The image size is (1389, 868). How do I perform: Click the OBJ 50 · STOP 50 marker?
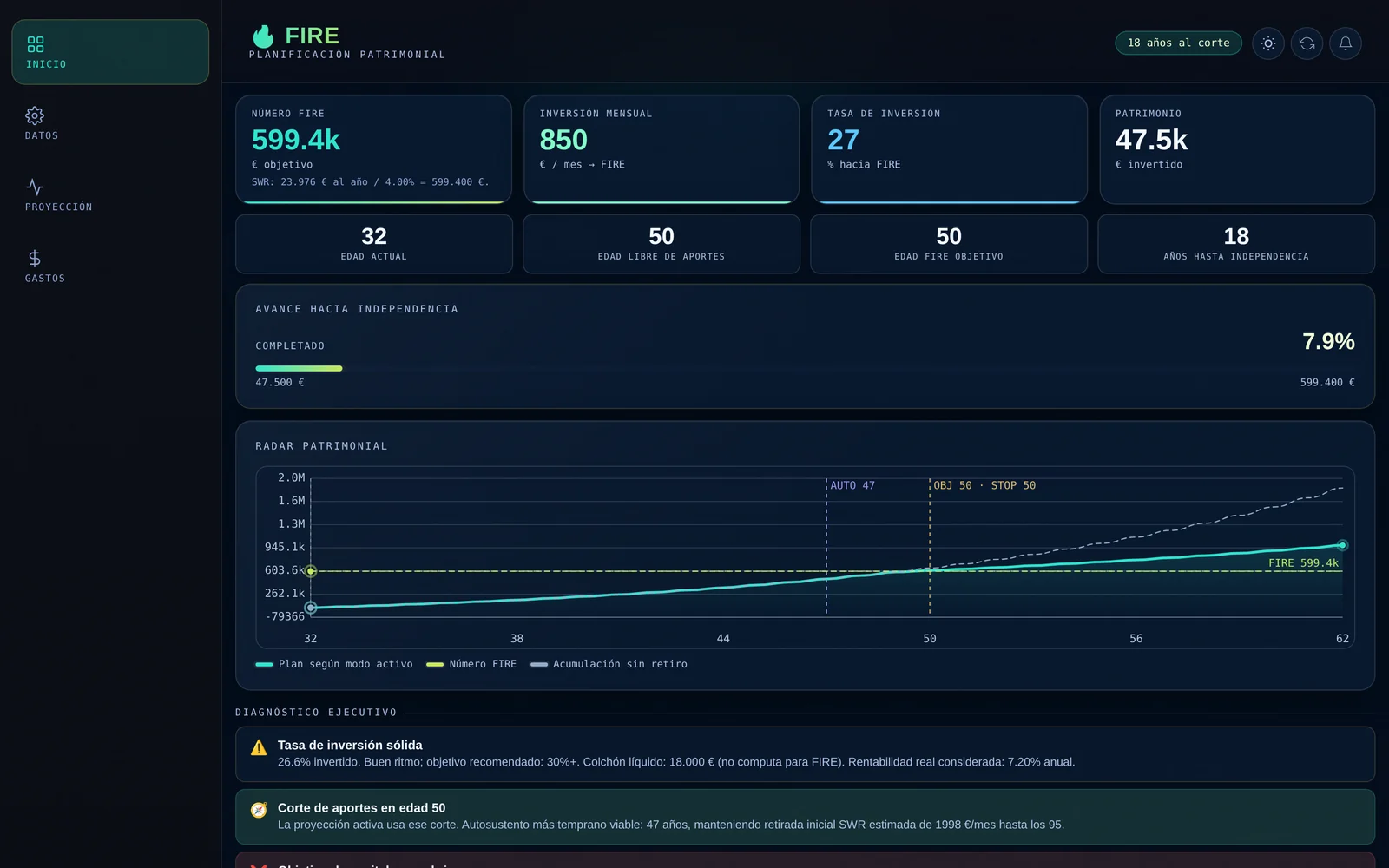(x=984, y=485)
